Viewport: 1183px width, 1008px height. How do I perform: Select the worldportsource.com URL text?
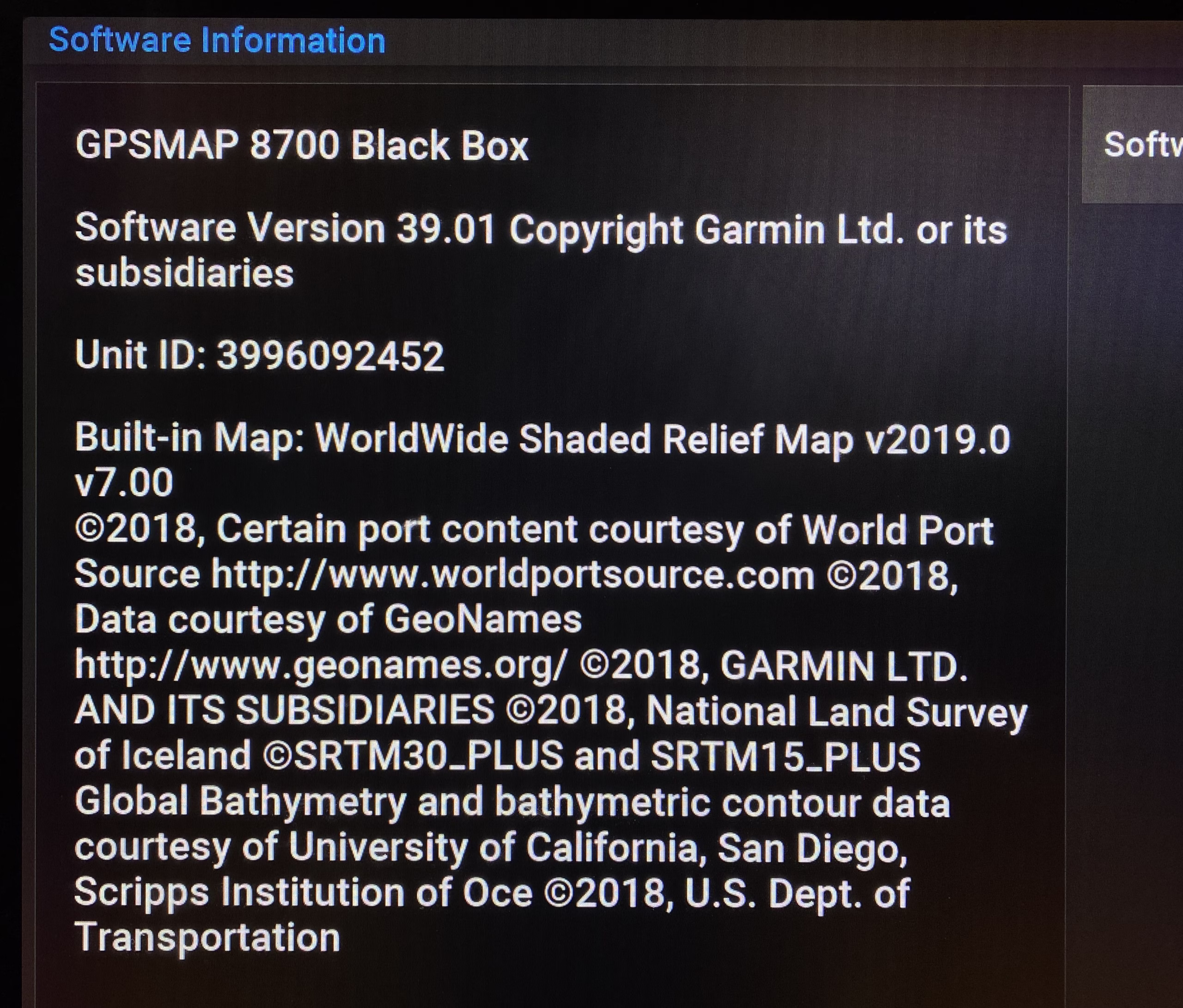click(513, 575)
